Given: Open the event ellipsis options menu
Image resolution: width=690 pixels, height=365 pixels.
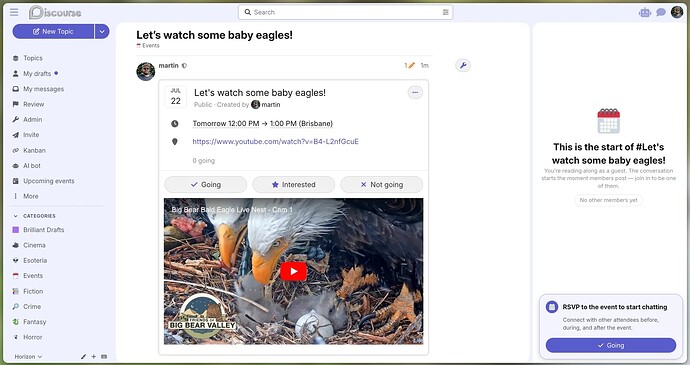Looking at the screenshot, I should 415,92.
